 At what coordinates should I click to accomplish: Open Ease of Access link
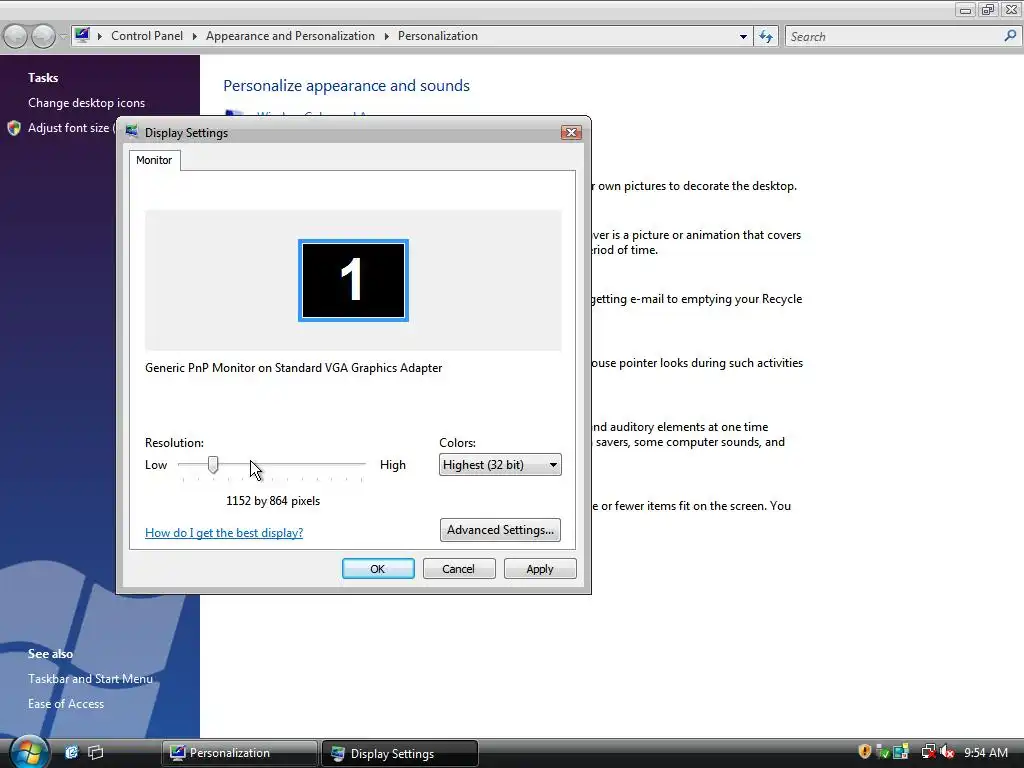coord(66,704)
